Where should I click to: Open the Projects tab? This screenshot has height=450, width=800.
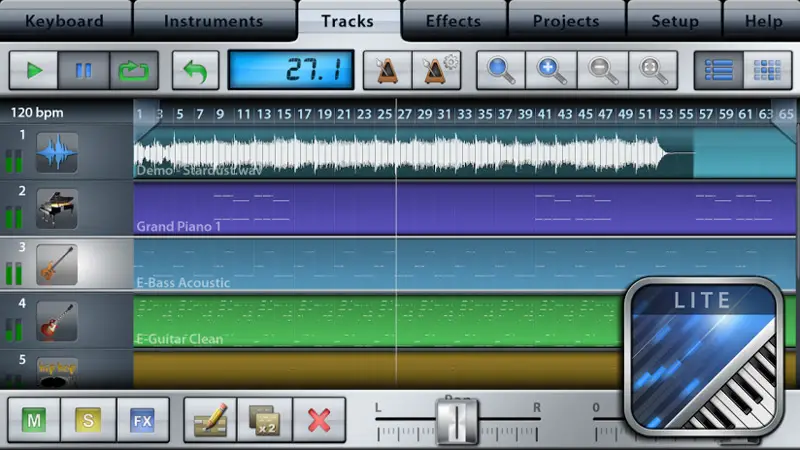coord(566,21)
